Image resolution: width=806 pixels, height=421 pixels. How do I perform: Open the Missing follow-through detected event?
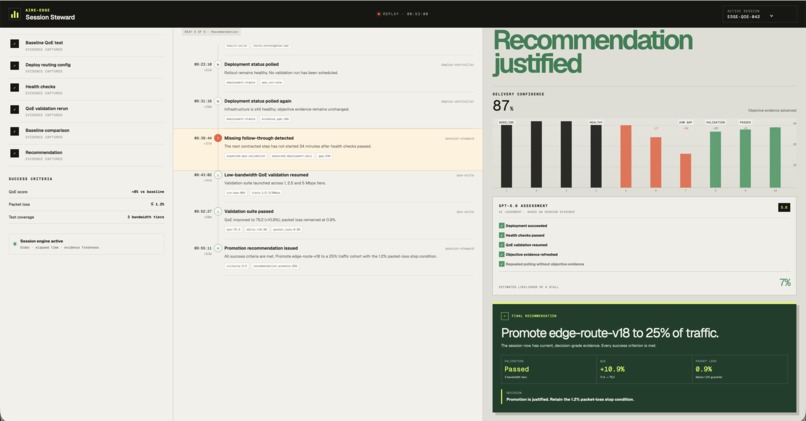[259, 138]
